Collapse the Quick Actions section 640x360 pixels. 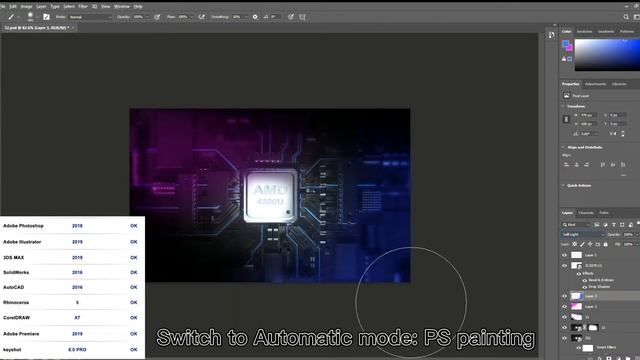click(563, 185)
